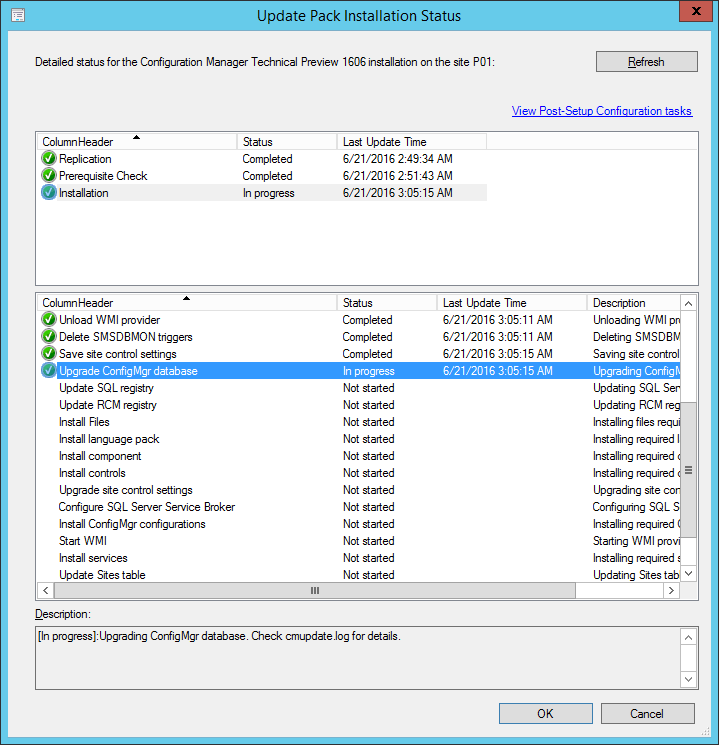
Task: Select the Save site control settings row
Action: (x=359, y=353)
